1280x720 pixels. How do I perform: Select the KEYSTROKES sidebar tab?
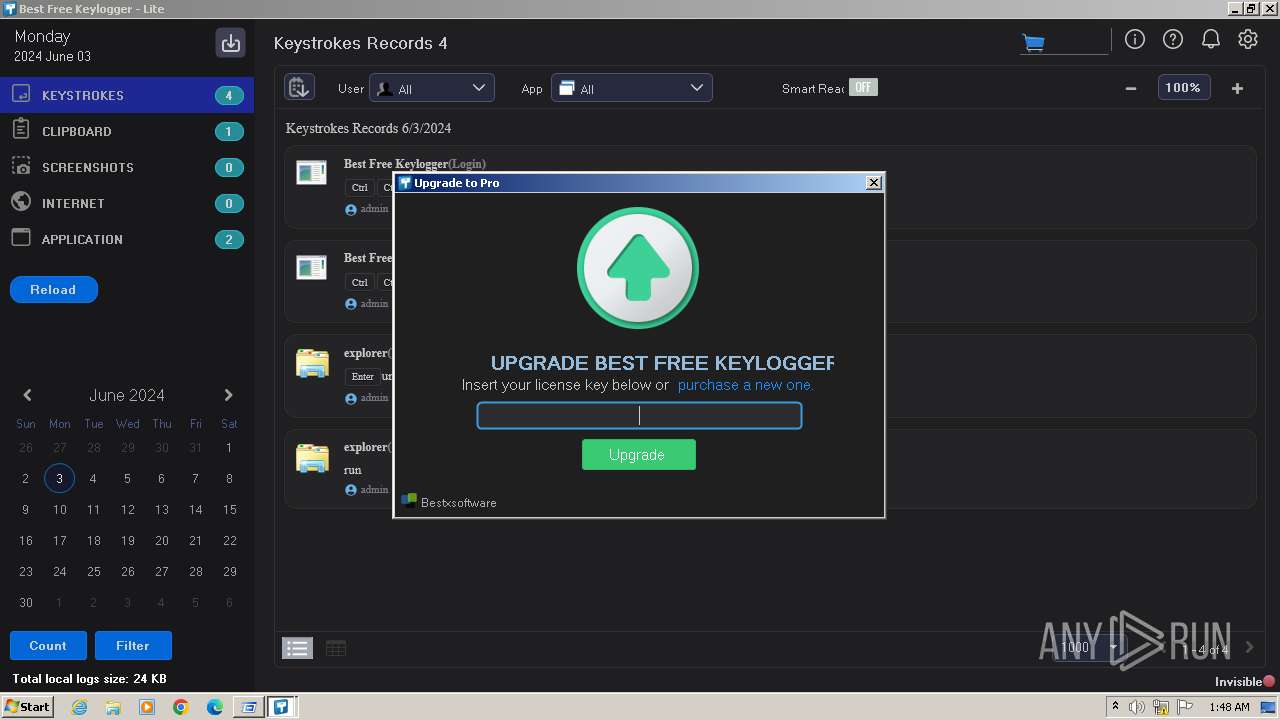[127, 95]
